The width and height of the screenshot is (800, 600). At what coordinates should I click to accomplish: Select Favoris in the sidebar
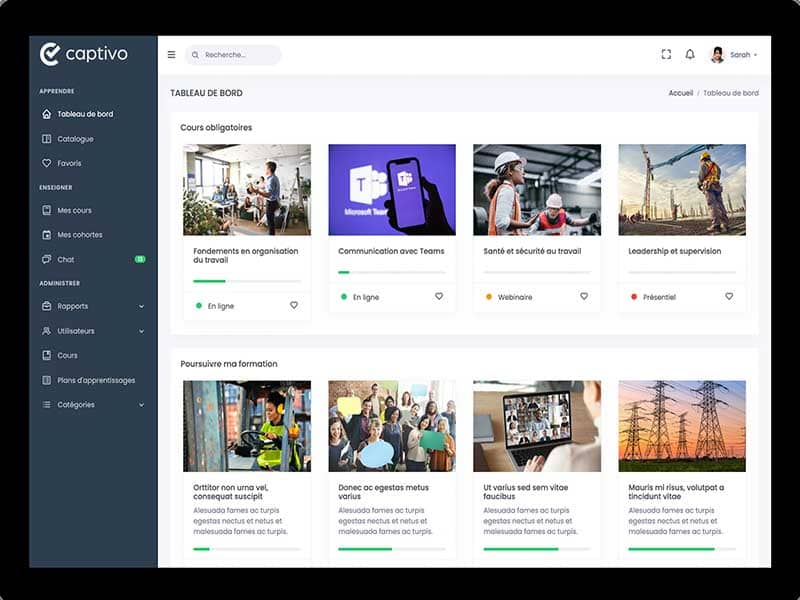(69, 163)
